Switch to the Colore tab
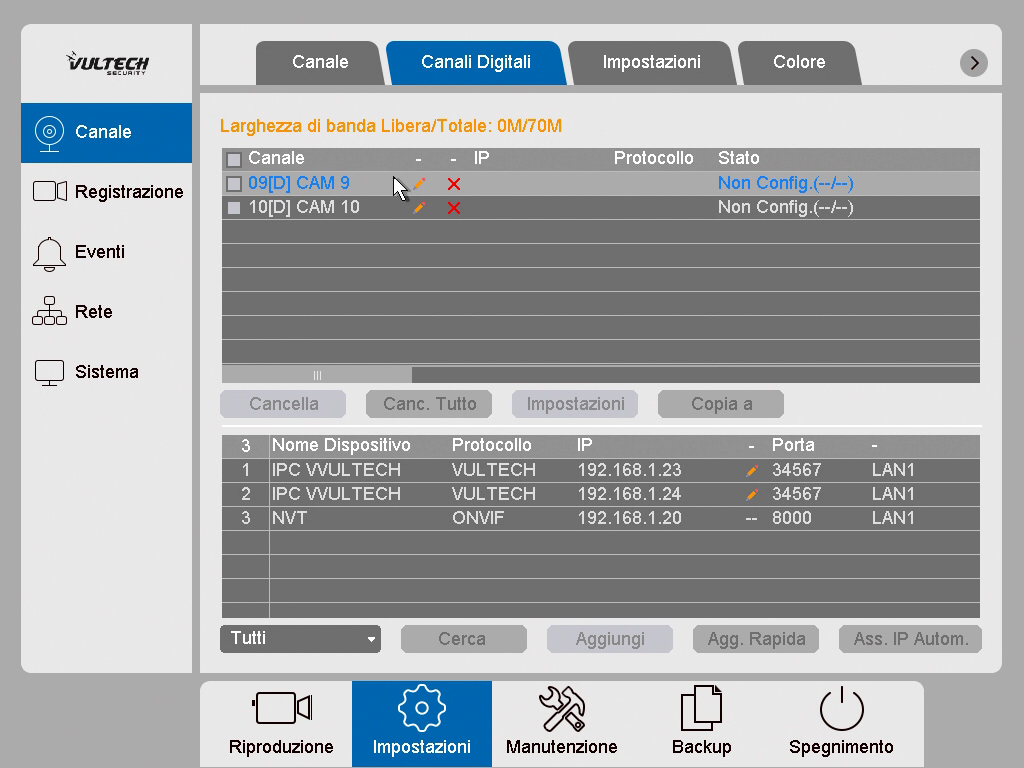Screen dimensions: 1024x768 tap(799, 62)
